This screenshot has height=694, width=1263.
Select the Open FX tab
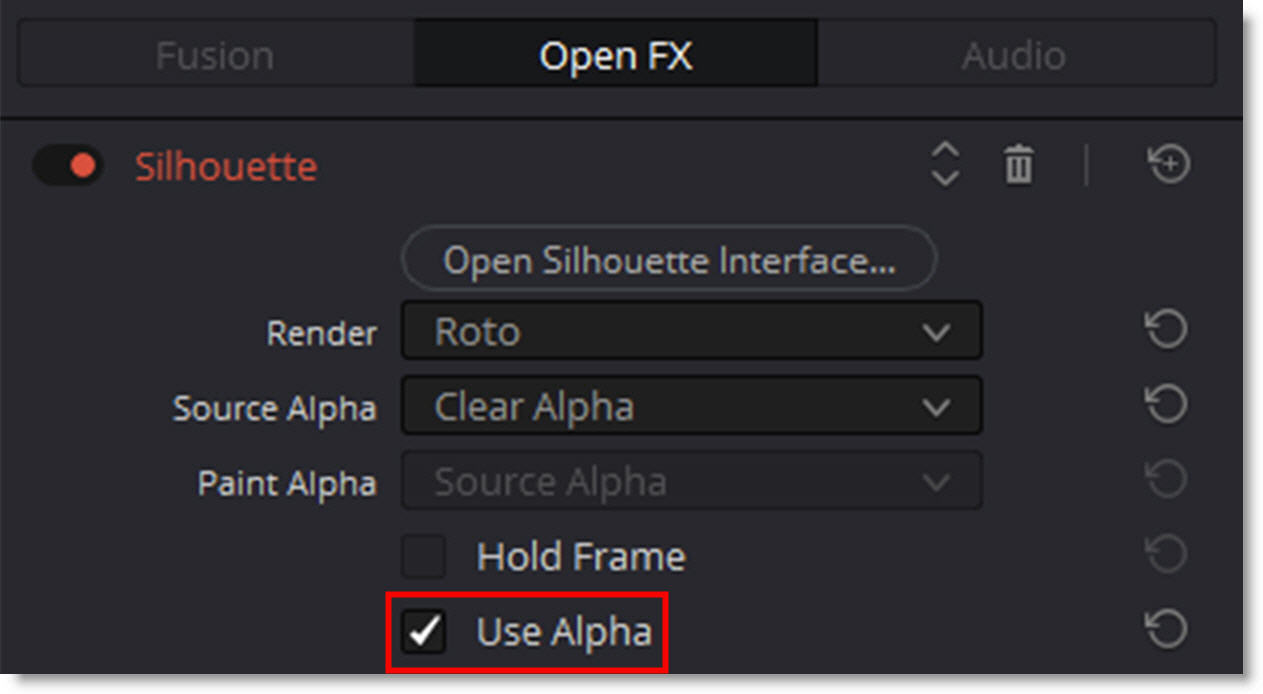(x=615, y=55)
